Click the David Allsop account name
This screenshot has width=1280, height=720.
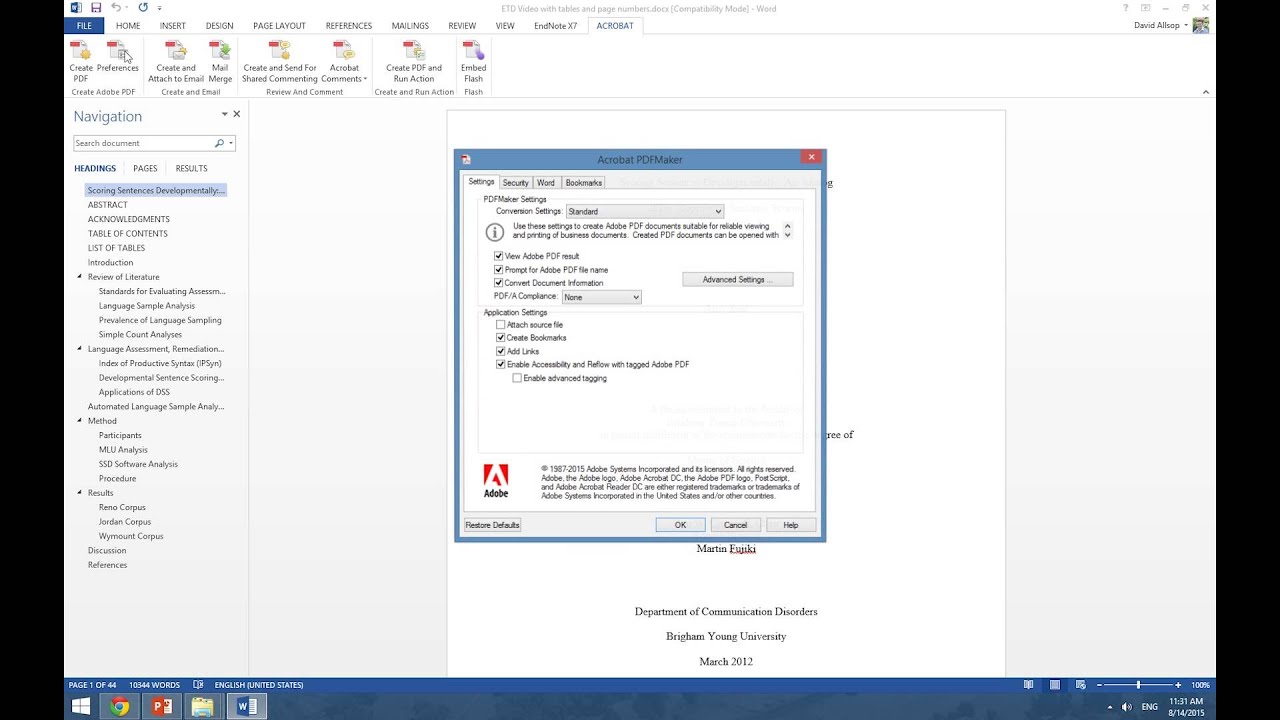[1157, 26]
